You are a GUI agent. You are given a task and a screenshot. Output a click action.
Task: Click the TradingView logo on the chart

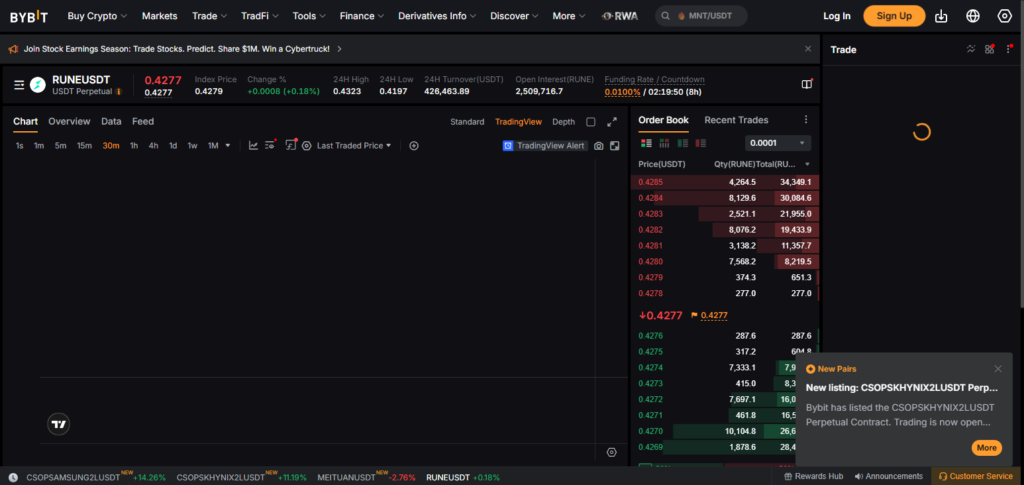pos(59,424)
